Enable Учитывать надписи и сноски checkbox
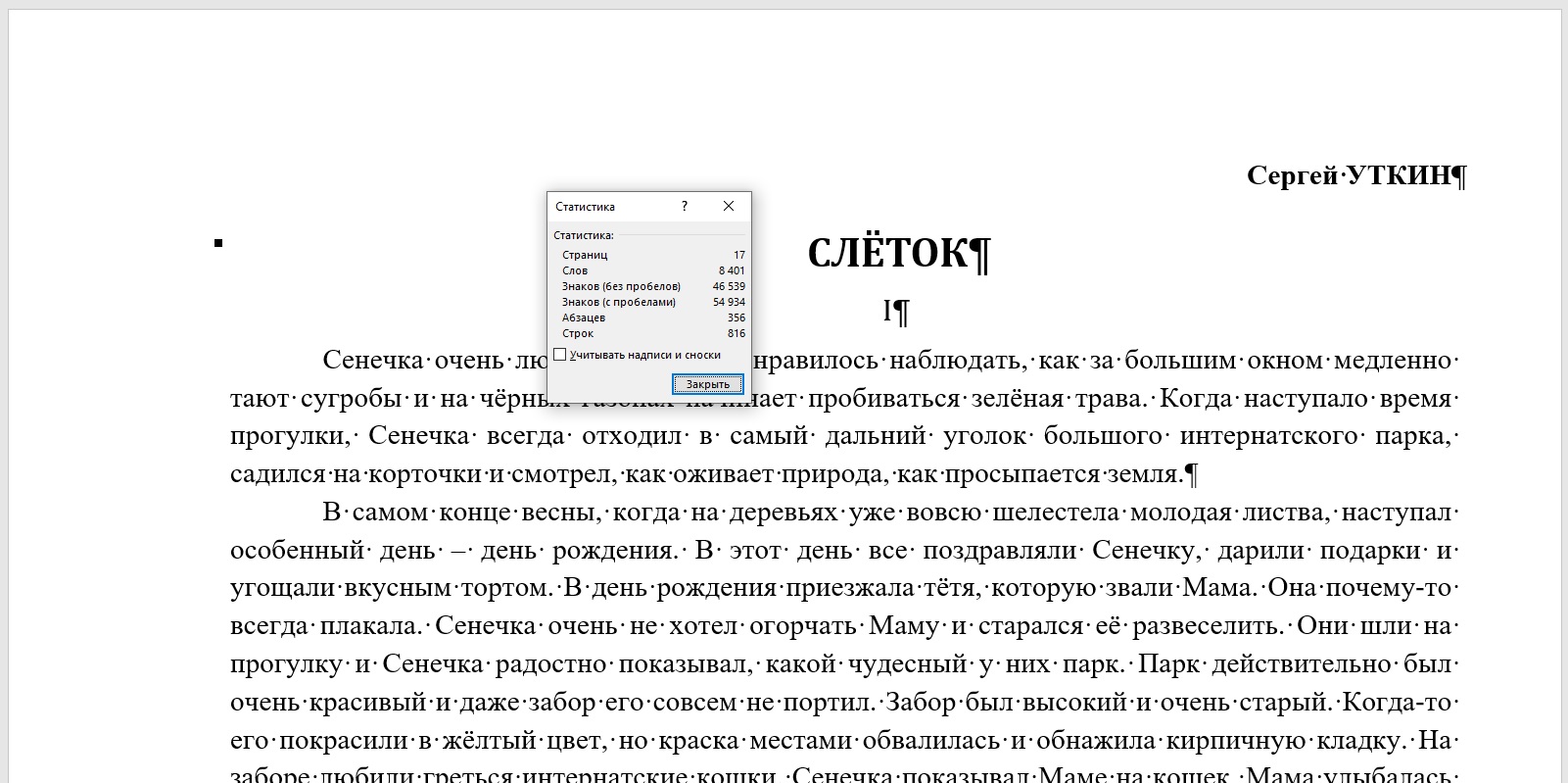The height and width of the screenshot is (783, 1568). point(560,355)
